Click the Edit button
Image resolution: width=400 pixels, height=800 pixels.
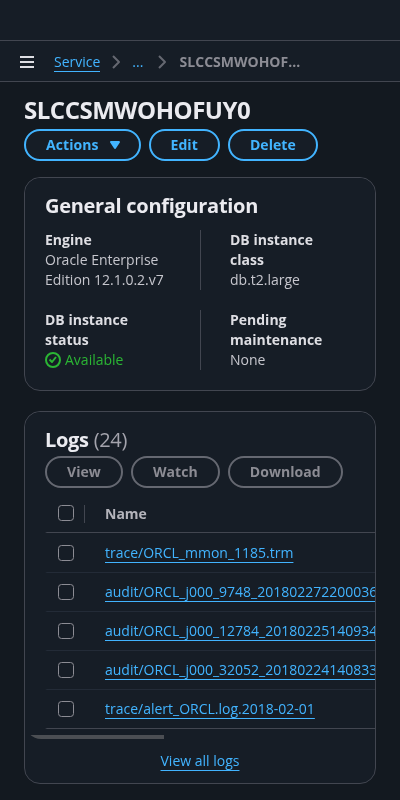pyautogui.click(x=184, y=145)
